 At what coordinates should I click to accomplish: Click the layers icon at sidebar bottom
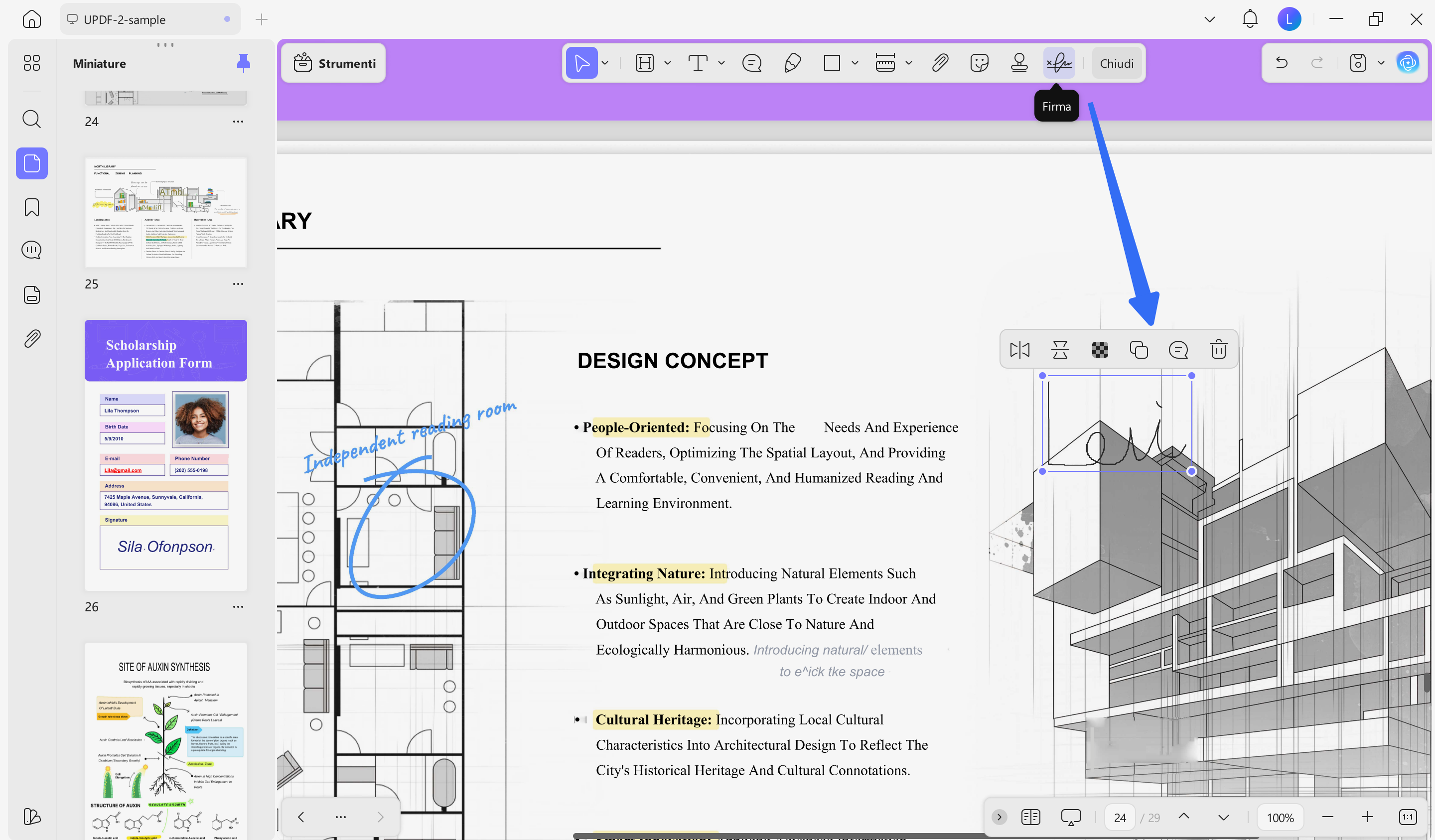point(32,817)
